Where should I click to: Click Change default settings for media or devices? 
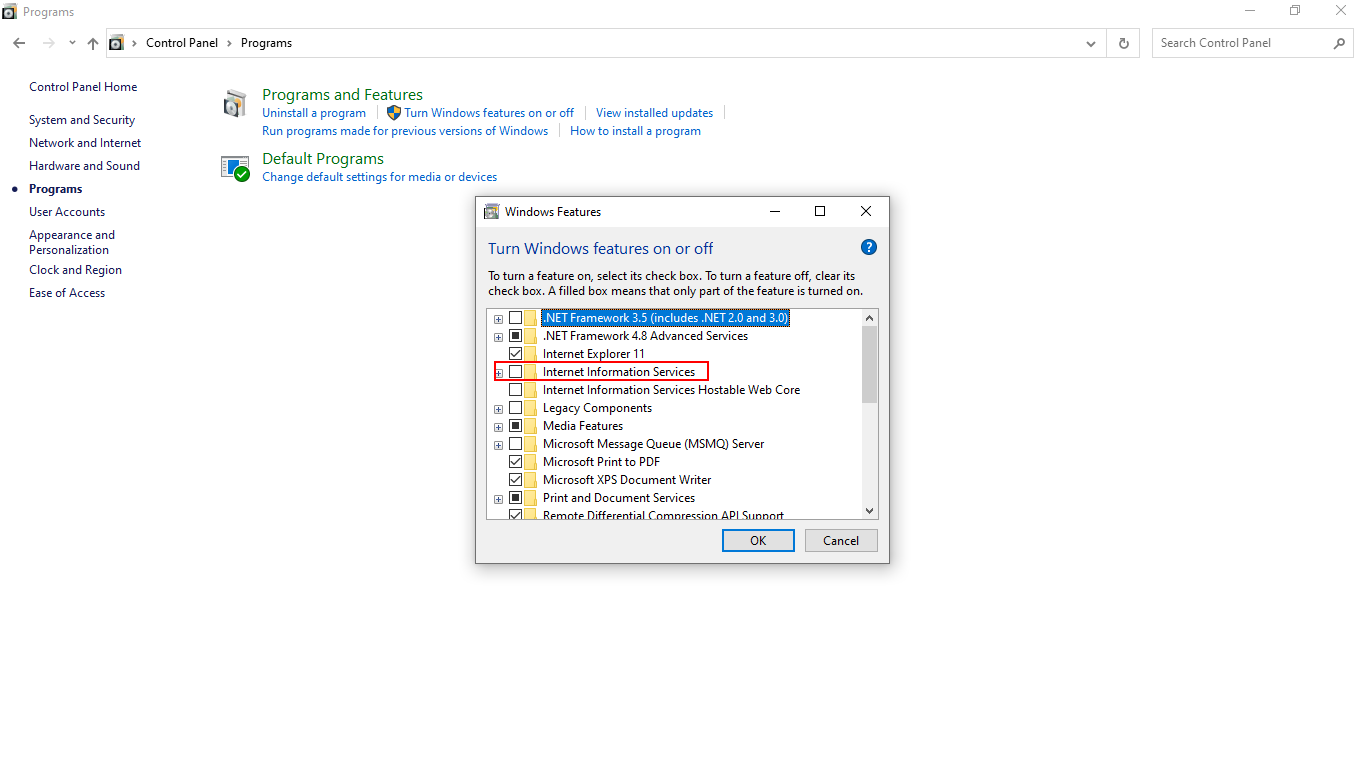tap(379, 177)
